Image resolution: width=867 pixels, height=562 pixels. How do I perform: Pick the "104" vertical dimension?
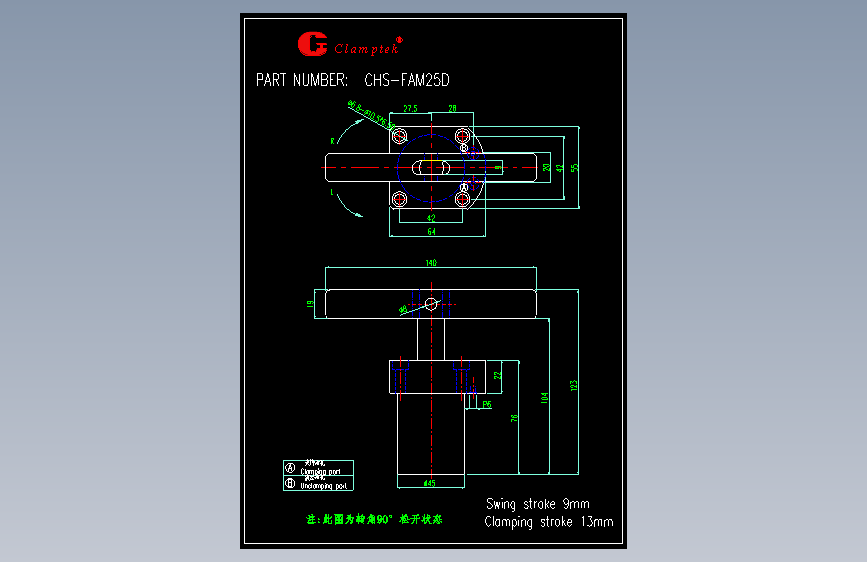(544, 398)
